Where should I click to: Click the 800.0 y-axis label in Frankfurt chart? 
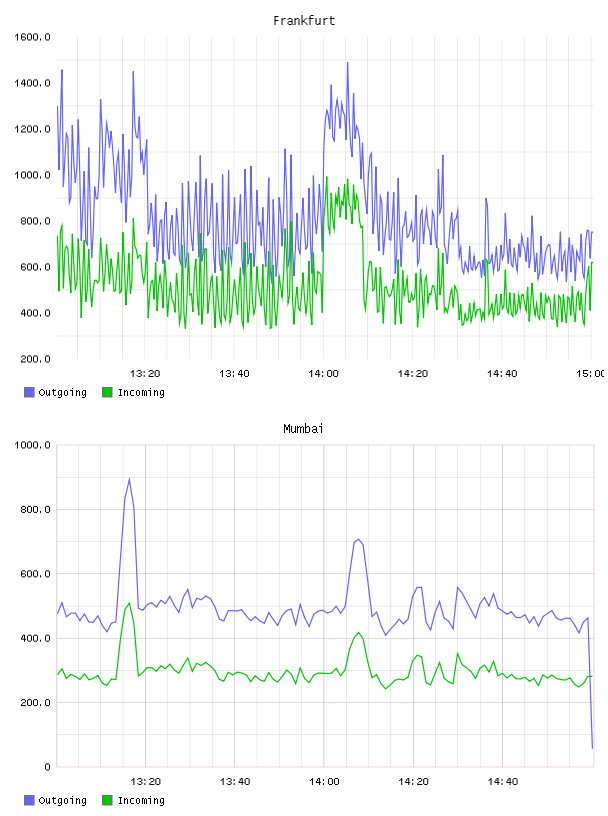[x=35, y=221]
